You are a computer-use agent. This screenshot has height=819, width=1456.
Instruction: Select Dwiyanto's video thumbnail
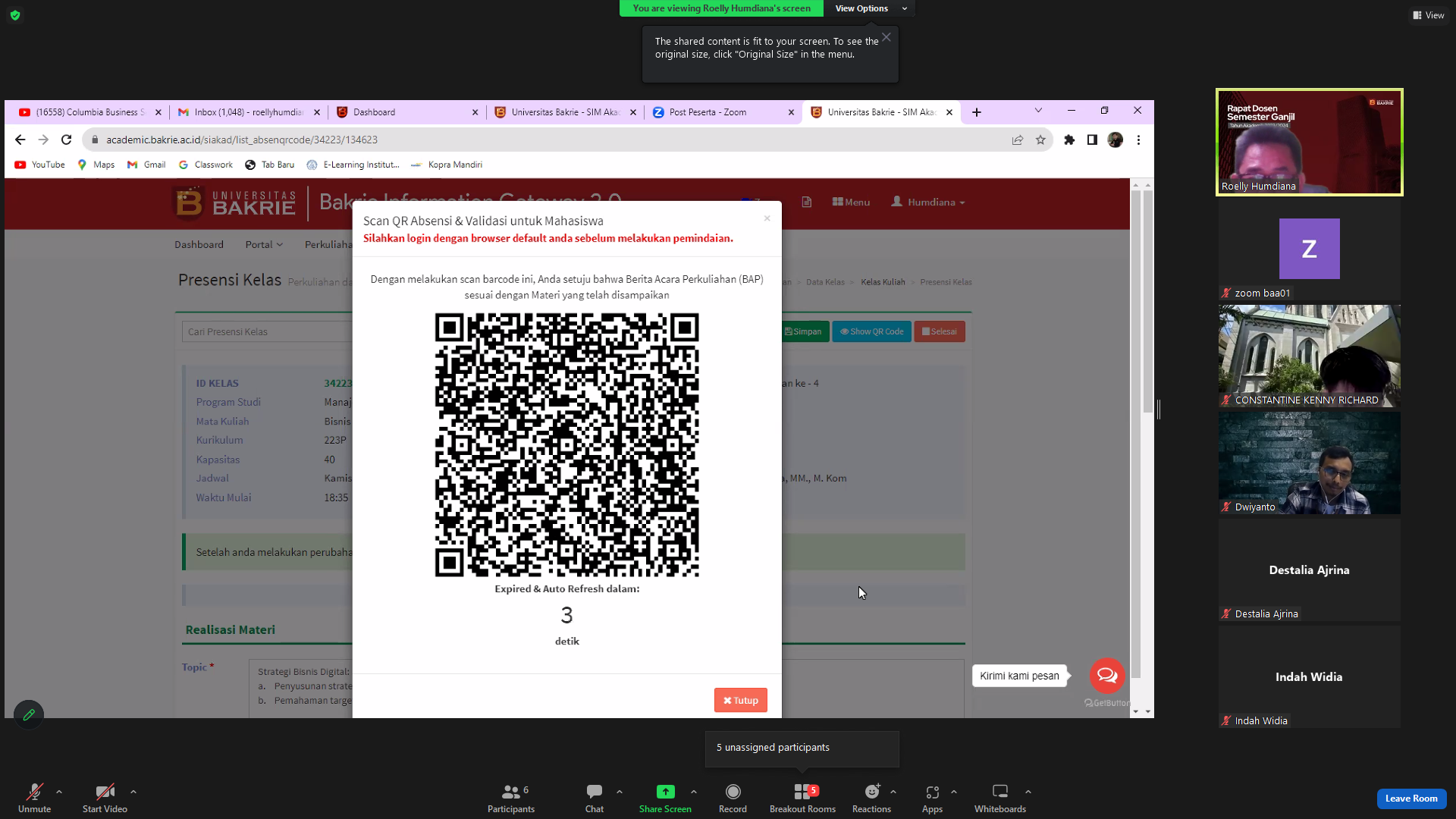point(1309,463)
